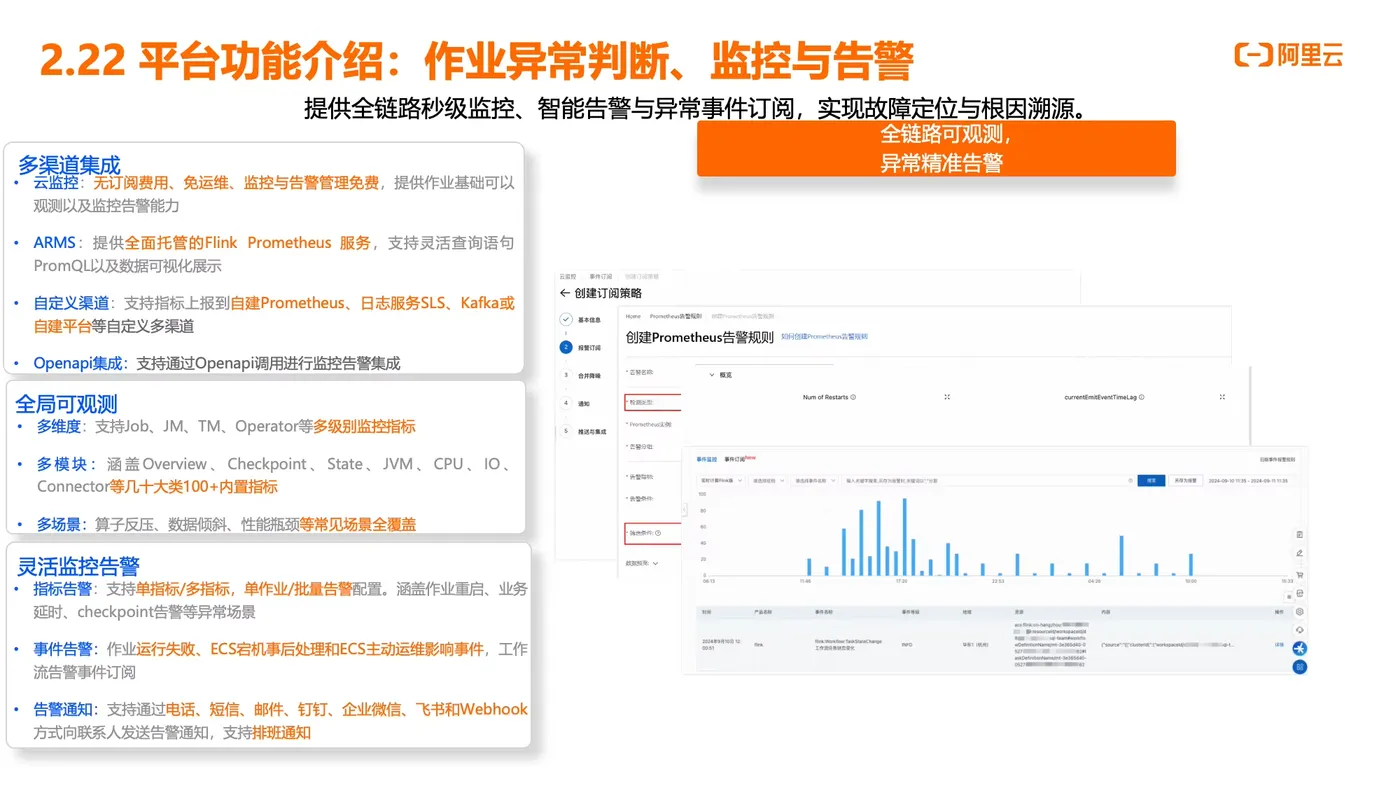The width and height of the screenshot is (1400, 788).
Task: Click the 事件等级 table column header
Action: point(910,611)
